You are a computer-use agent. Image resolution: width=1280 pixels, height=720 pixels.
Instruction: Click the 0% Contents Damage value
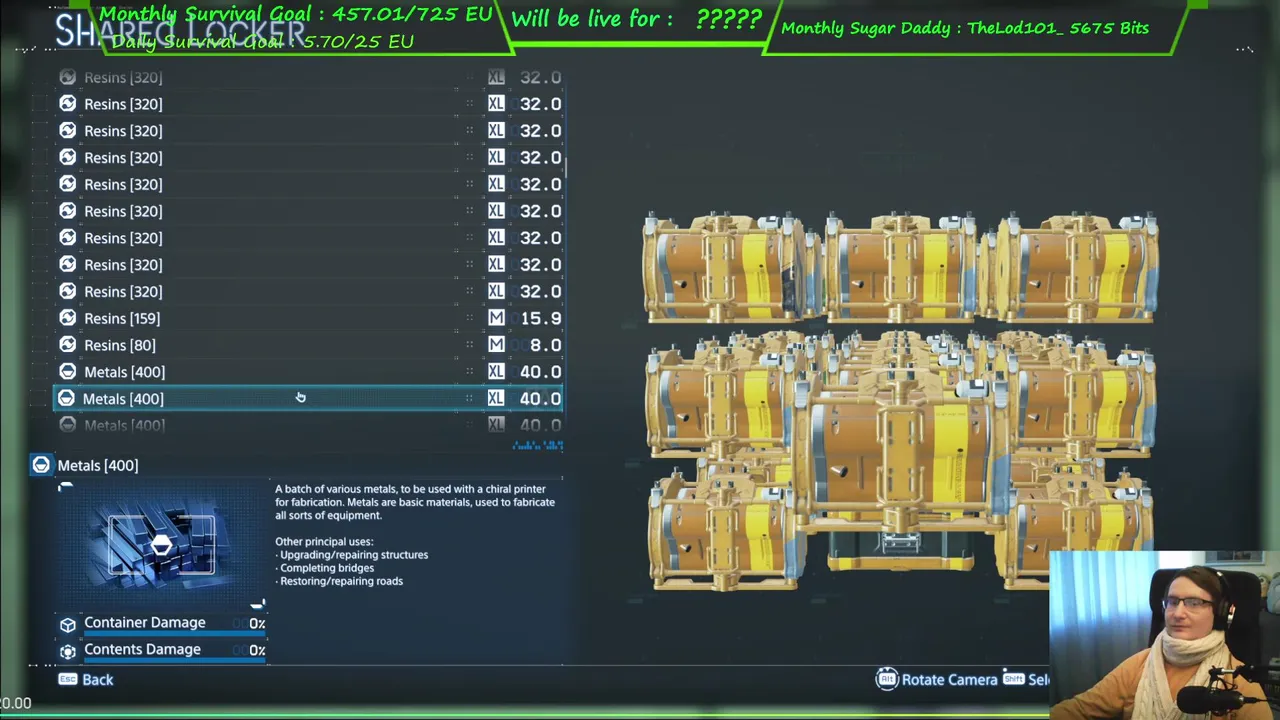point(257,650)
